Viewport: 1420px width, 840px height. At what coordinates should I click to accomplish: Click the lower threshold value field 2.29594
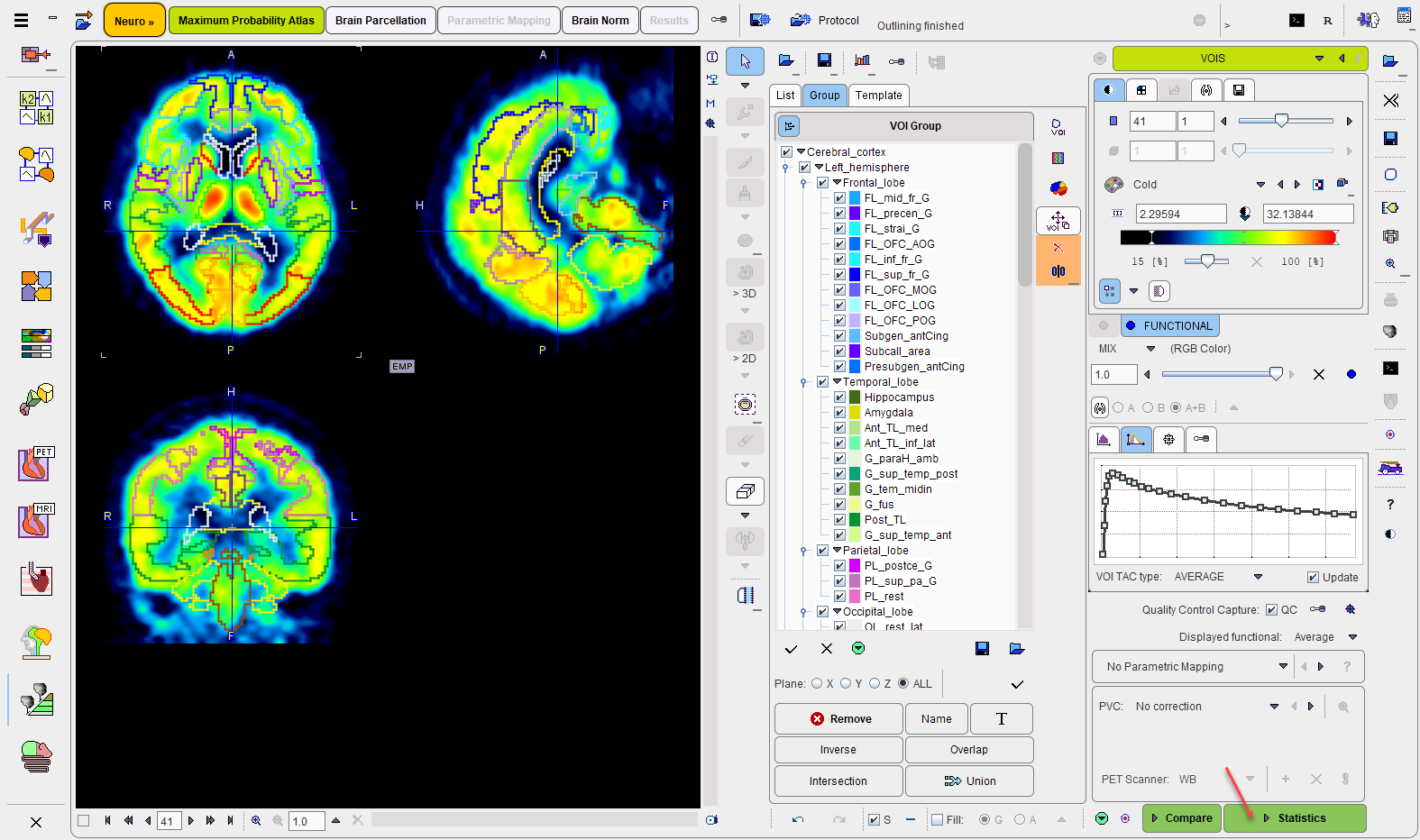tap(1180, 214)
